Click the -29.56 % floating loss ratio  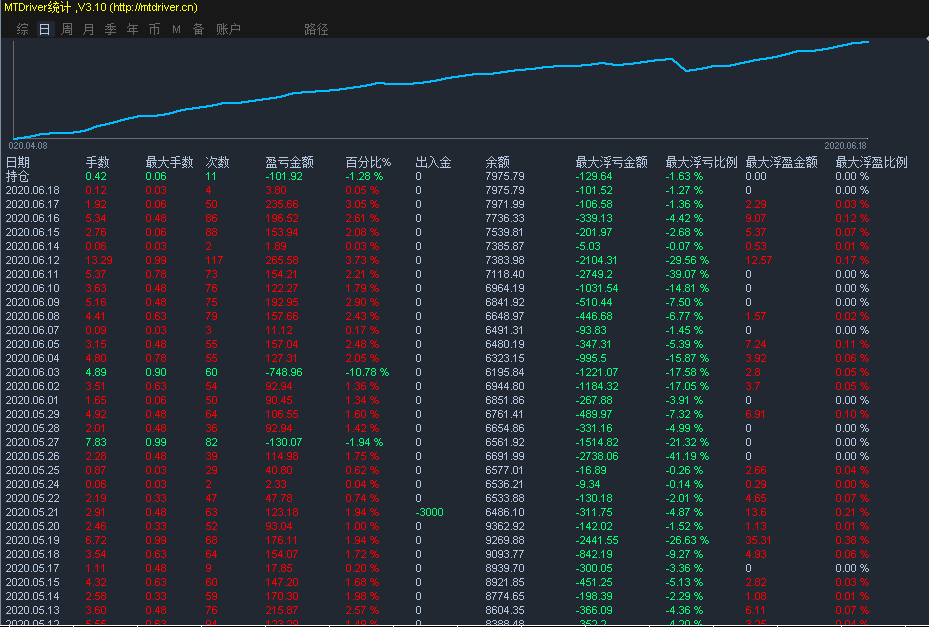pyautogui.click(x=687, y=260)
